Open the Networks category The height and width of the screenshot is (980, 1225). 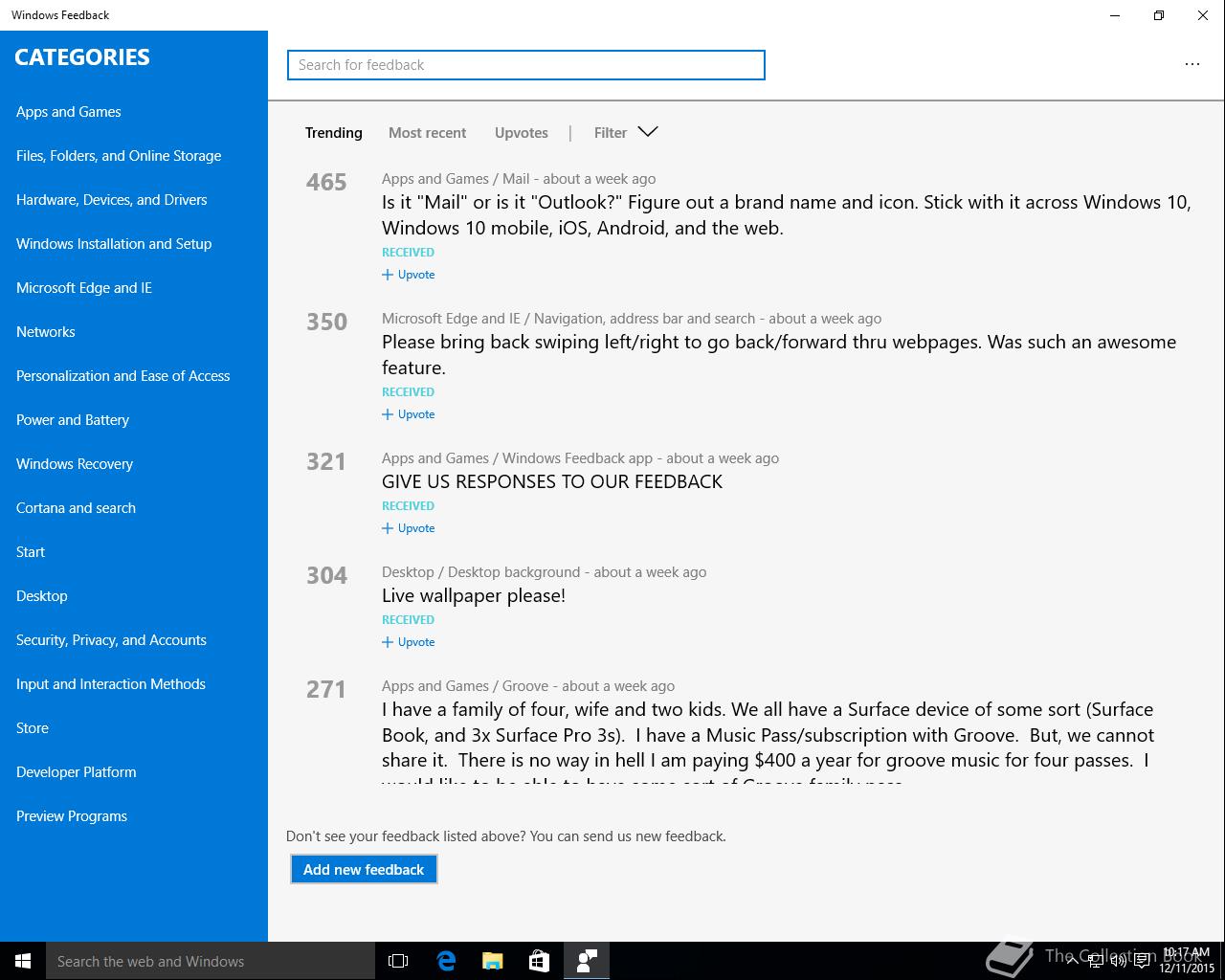pyautogui.click(x=46, y=332)
